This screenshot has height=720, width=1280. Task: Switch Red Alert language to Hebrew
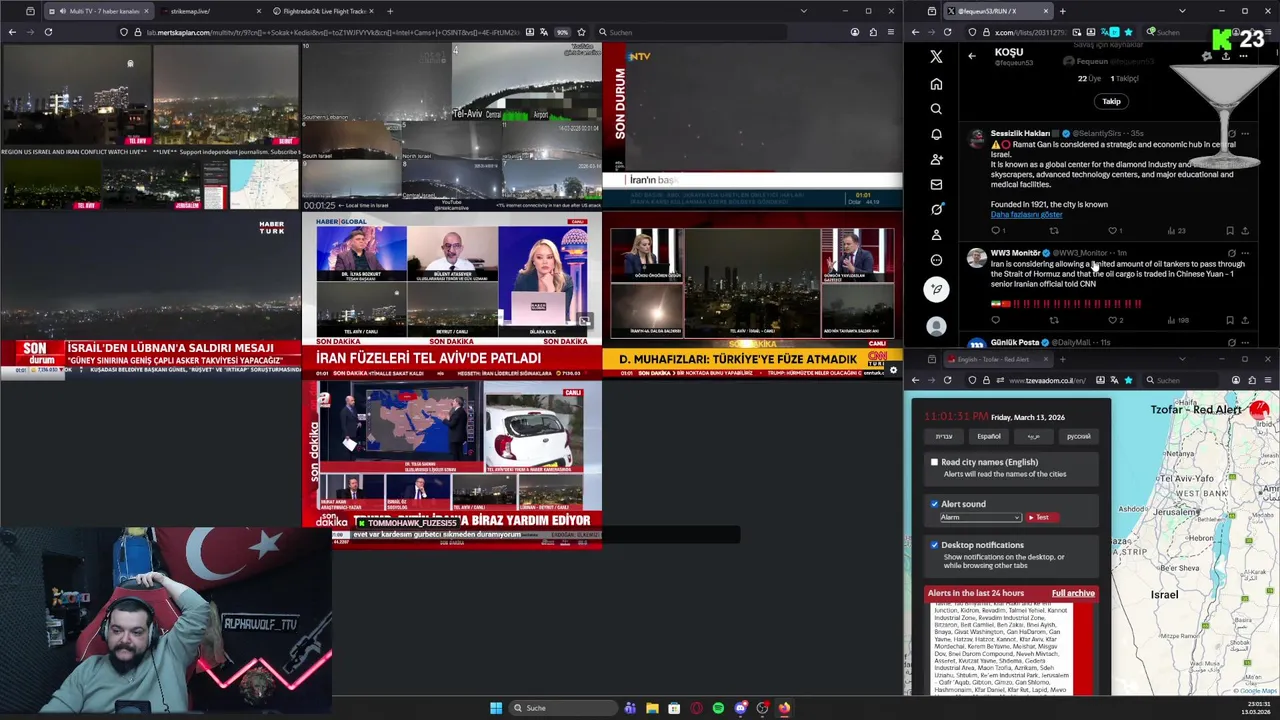pos(943,436)
